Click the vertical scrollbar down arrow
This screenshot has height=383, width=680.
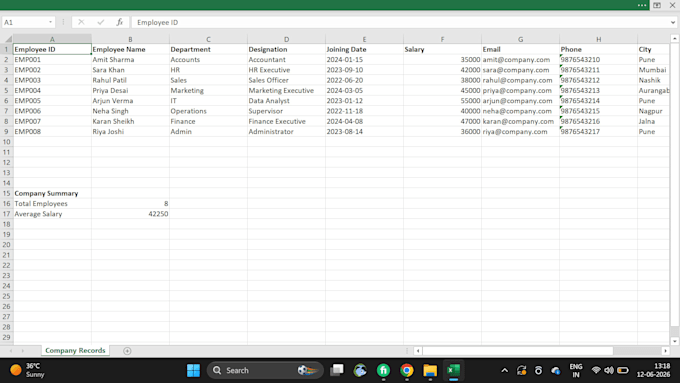674,341
